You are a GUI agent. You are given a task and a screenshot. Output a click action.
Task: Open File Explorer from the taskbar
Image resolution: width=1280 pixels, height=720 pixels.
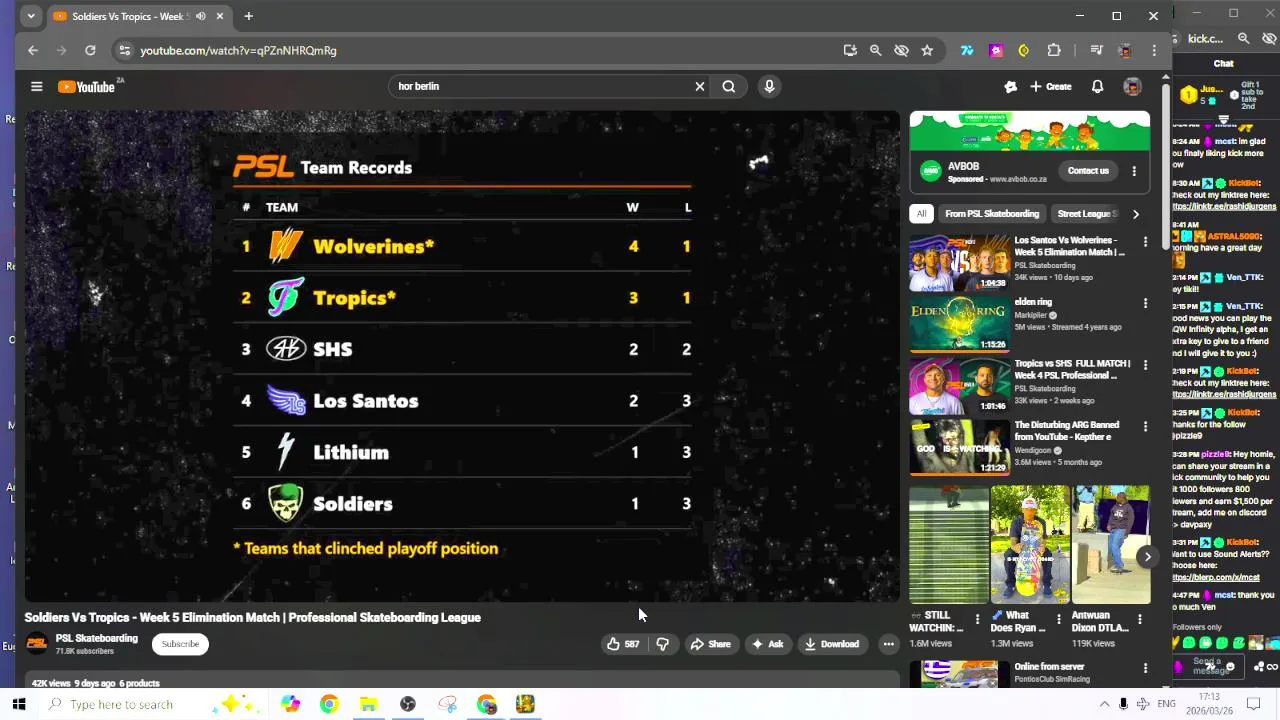(368, 705)
